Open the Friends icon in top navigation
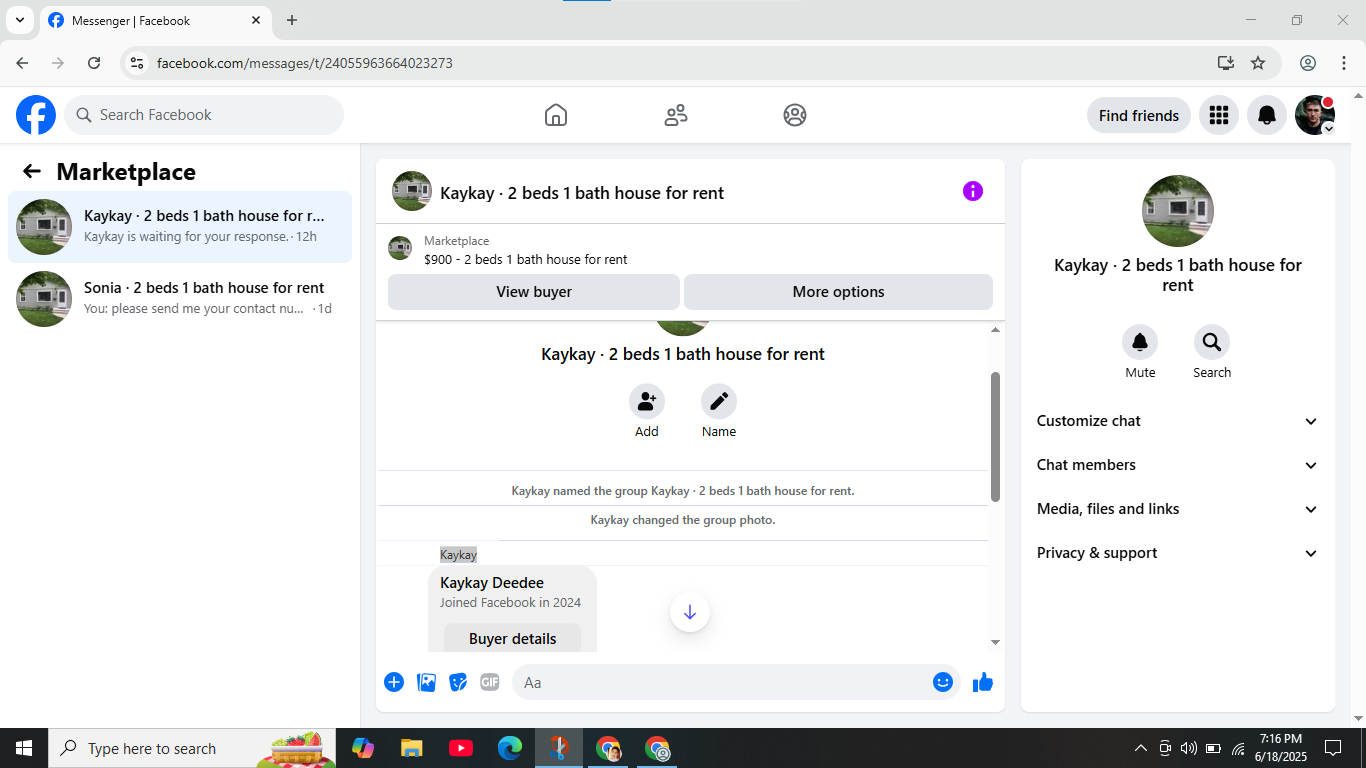The width and height of the screenshot is (1366, 768). 676,115
